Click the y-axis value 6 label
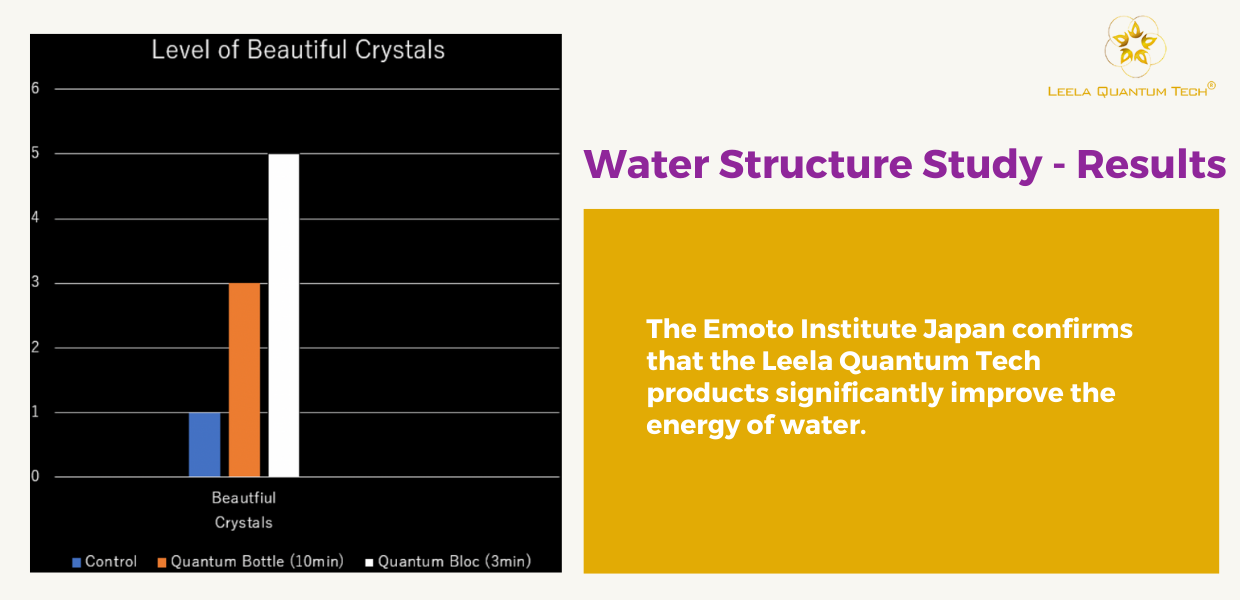The height and width of the screenshot is (600, 1240). click(x=35, y=88)
